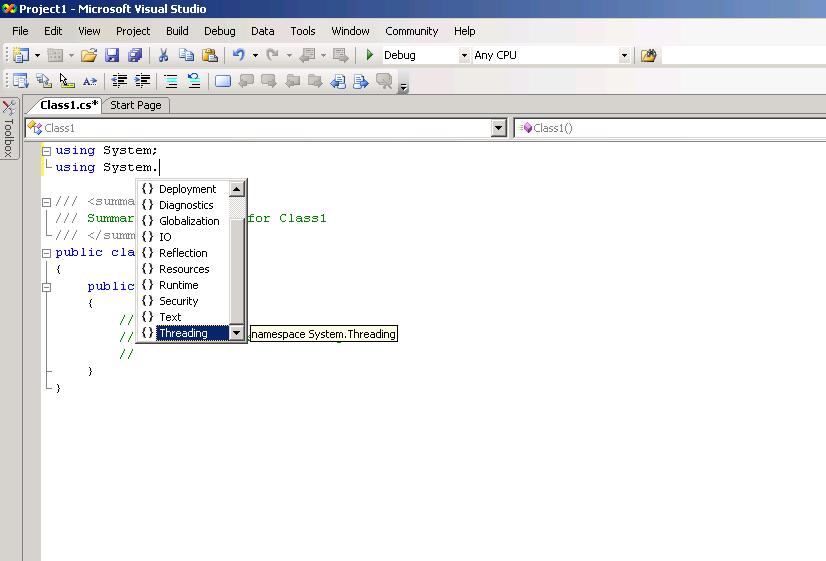The height and width of the screenshot is (561, 826).
Task: Select Threading in IntelliSense list
Action: (184, 333)
